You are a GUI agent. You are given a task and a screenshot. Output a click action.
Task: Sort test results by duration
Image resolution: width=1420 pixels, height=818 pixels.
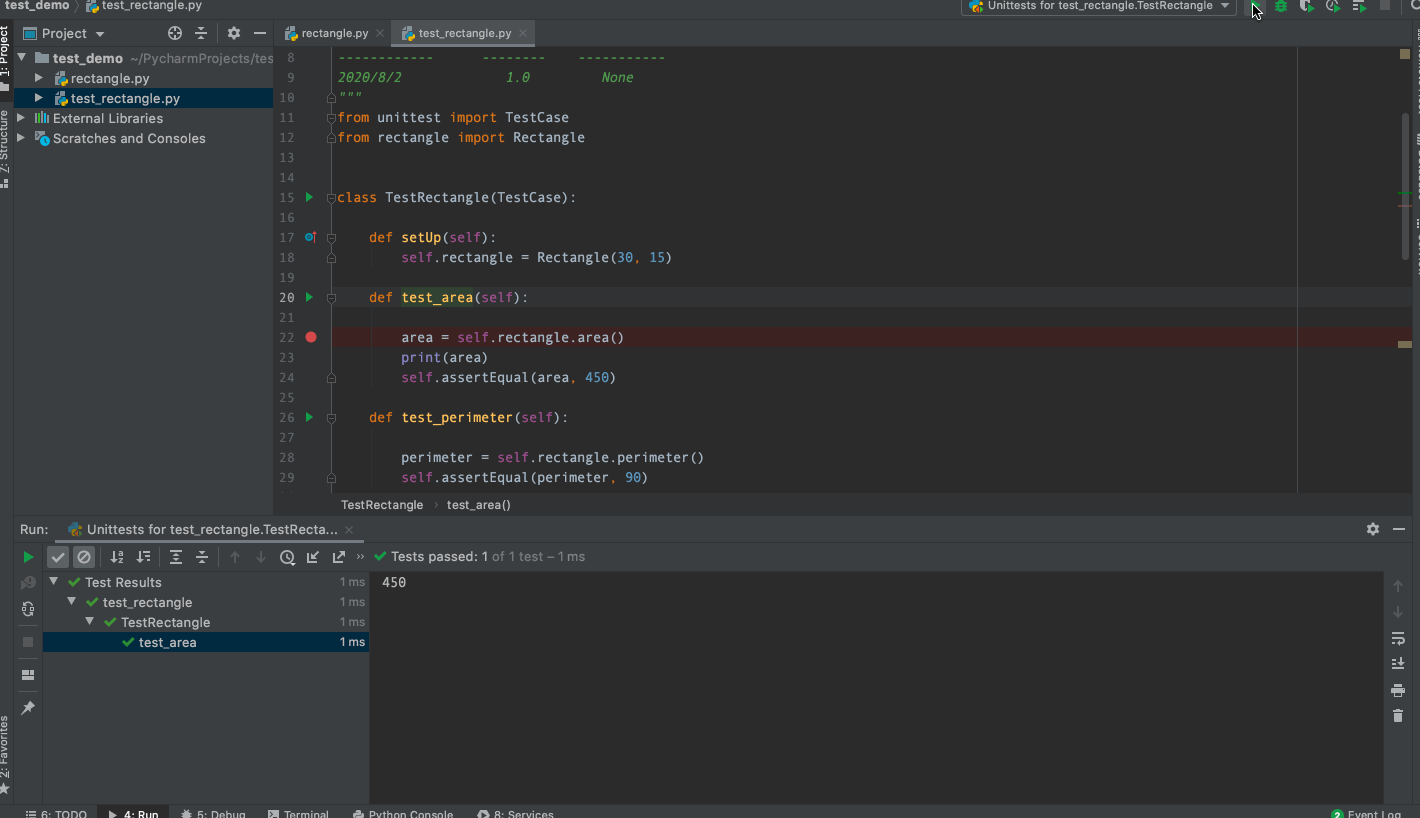(x=143, y=557)
